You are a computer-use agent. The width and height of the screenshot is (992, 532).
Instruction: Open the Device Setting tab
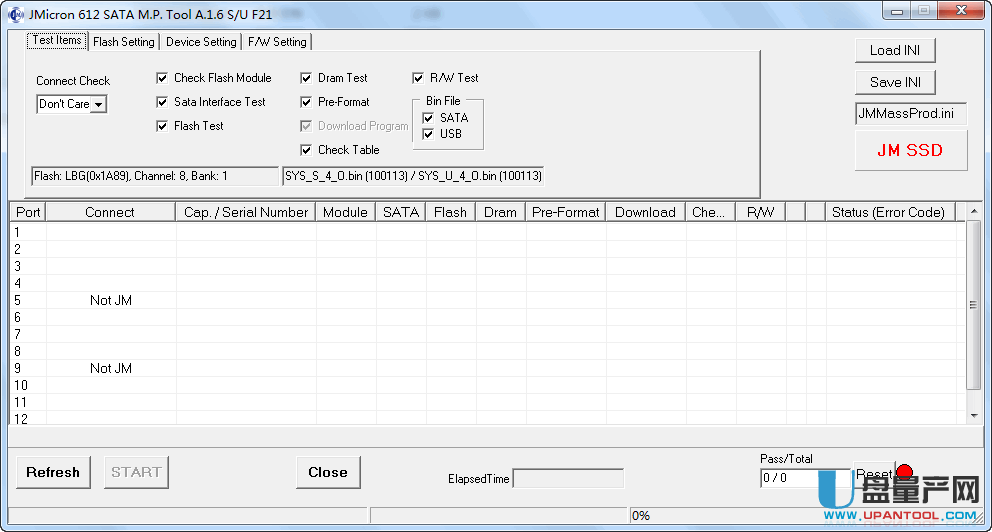pyautogui.click(x=201, y=42)
